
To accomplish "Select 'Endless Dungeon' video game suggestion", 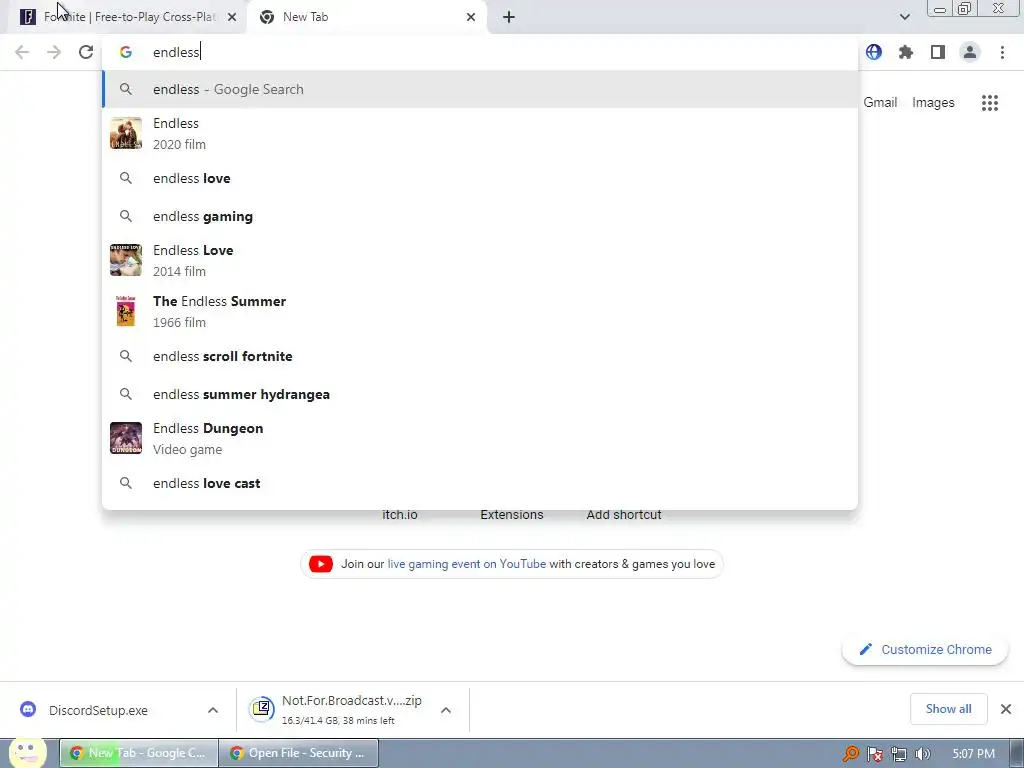I will tap(480, 438).
